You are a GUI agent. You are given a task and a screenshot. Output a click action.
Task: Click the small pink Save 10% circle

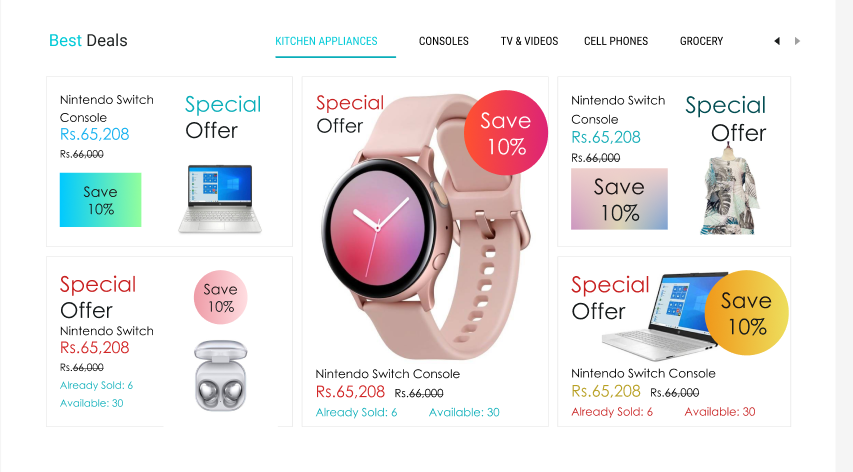tap(220, 297)
